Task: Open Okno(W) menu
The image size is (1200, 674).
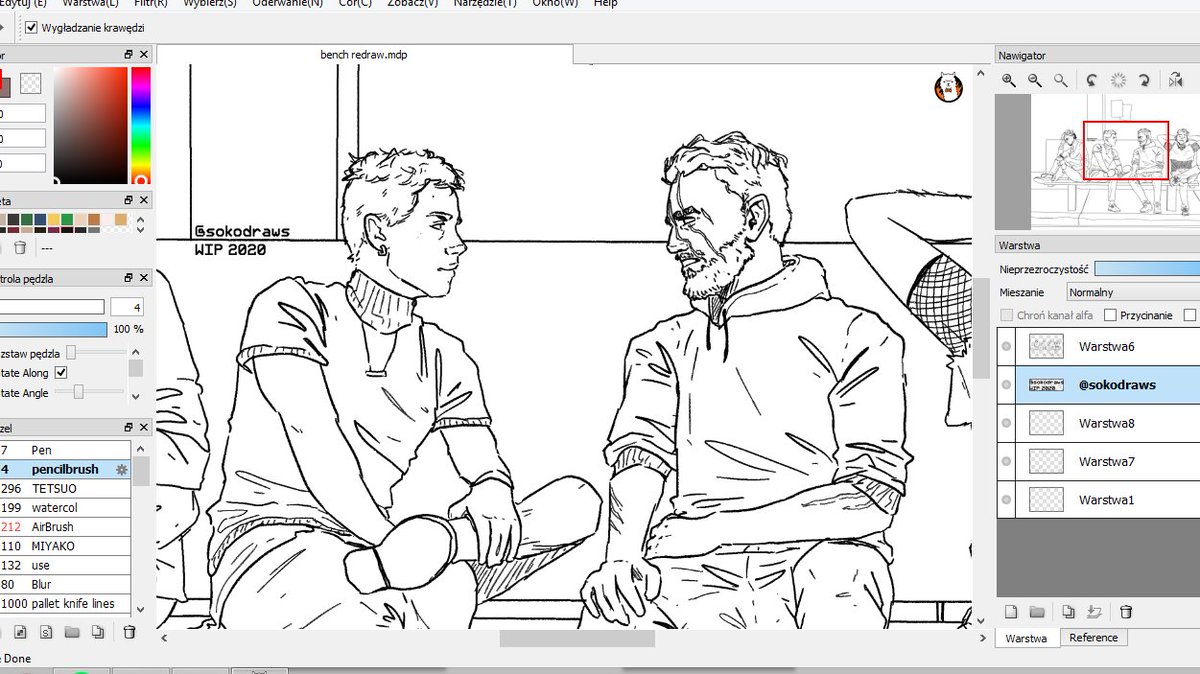Action: pos(556,4)
